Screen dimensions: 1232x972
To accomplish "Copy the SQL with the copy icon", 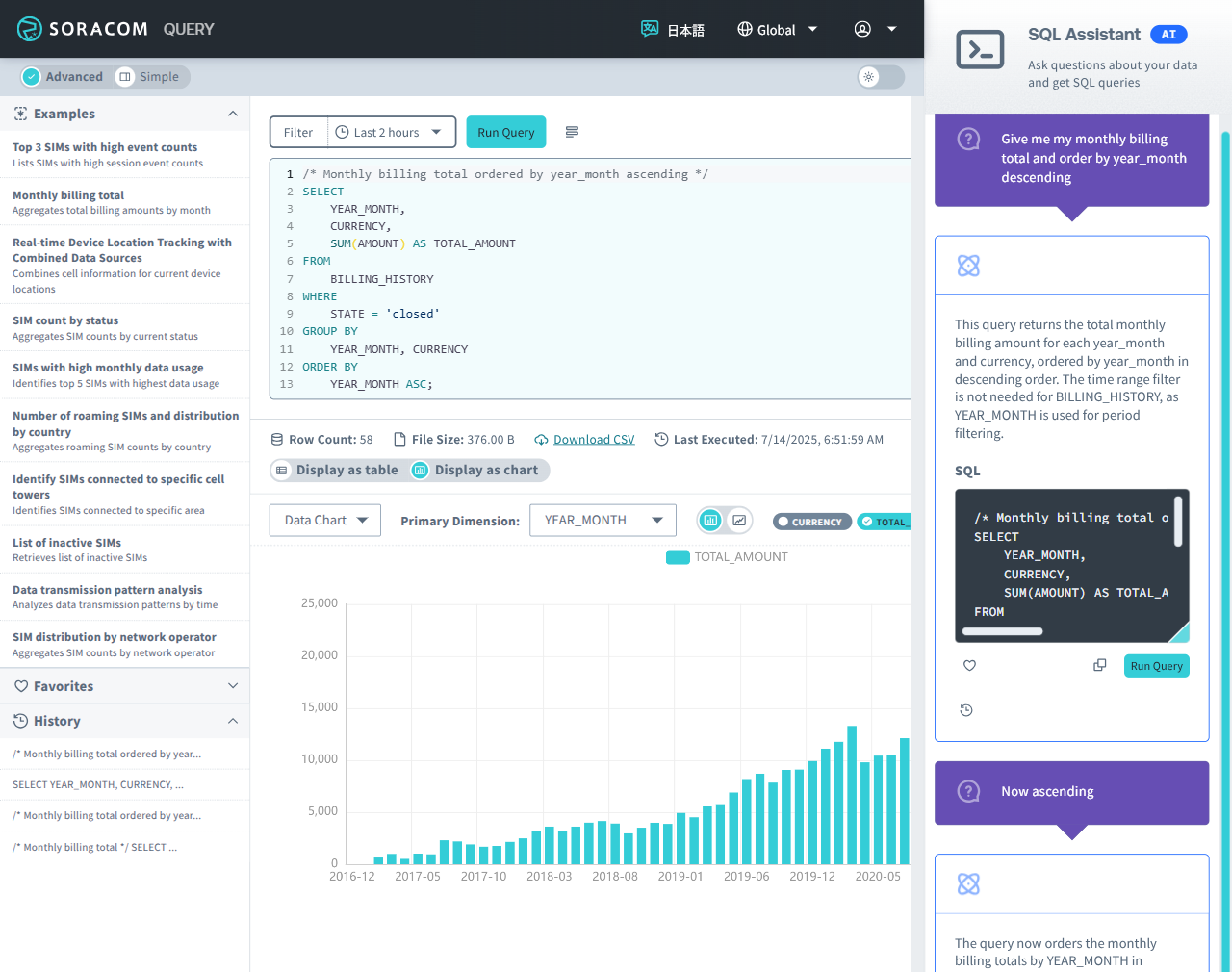I will click(1099, 666).
